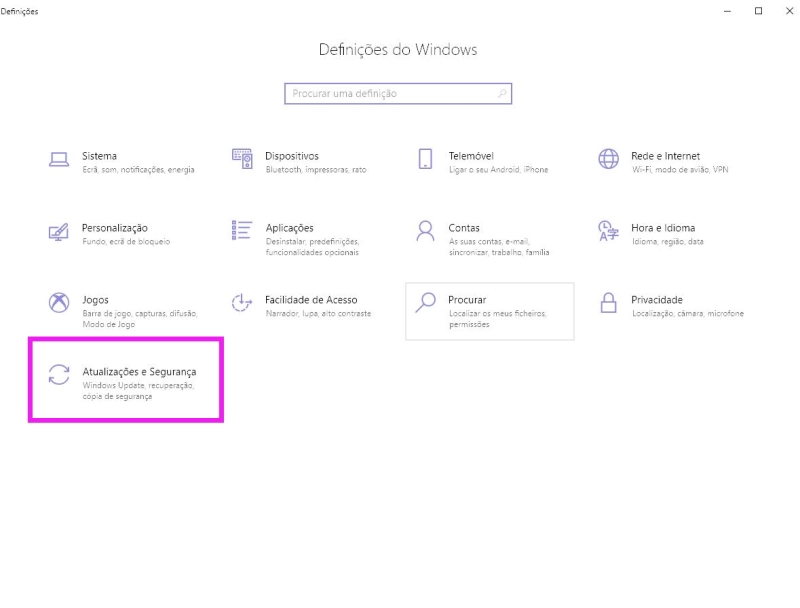The image size is (800, 608).
Task: Click the Rede e Internet globe icon
Action: tap(608, 160)
